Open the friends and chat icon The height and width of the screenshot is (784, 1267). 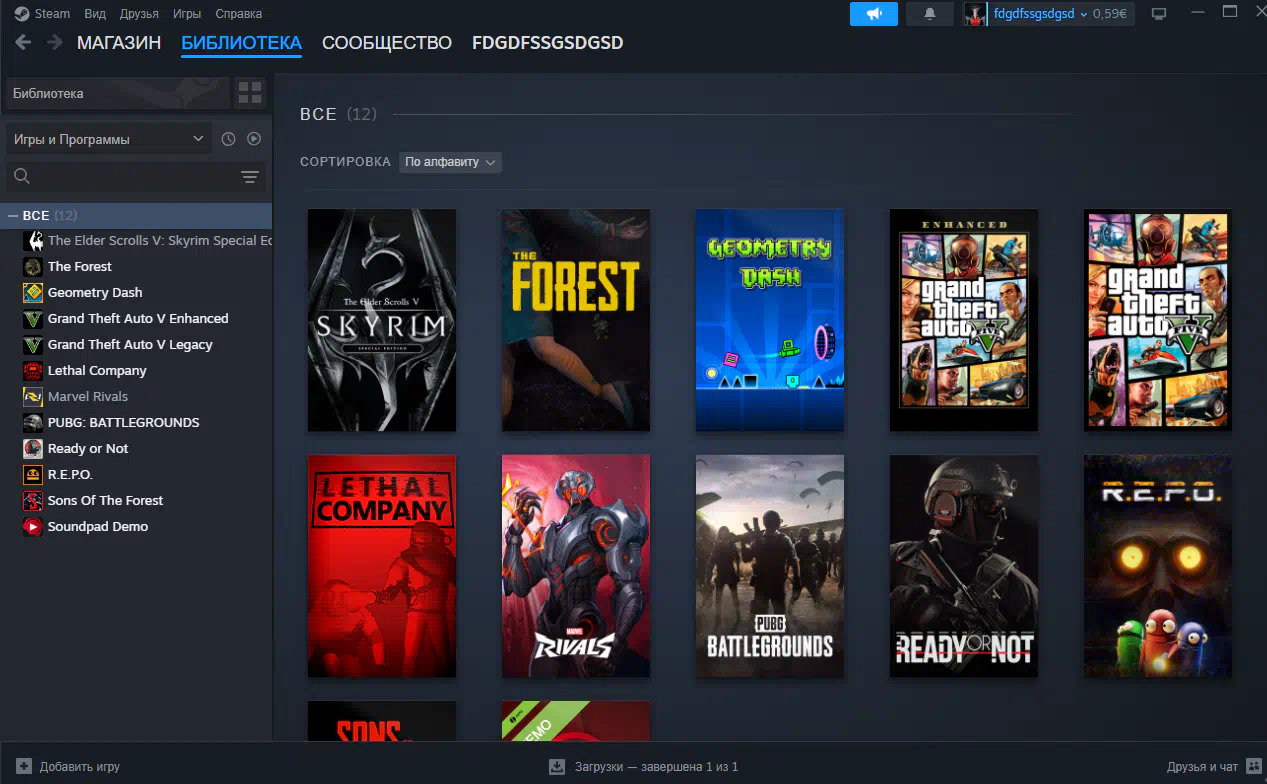[1253, 766]
